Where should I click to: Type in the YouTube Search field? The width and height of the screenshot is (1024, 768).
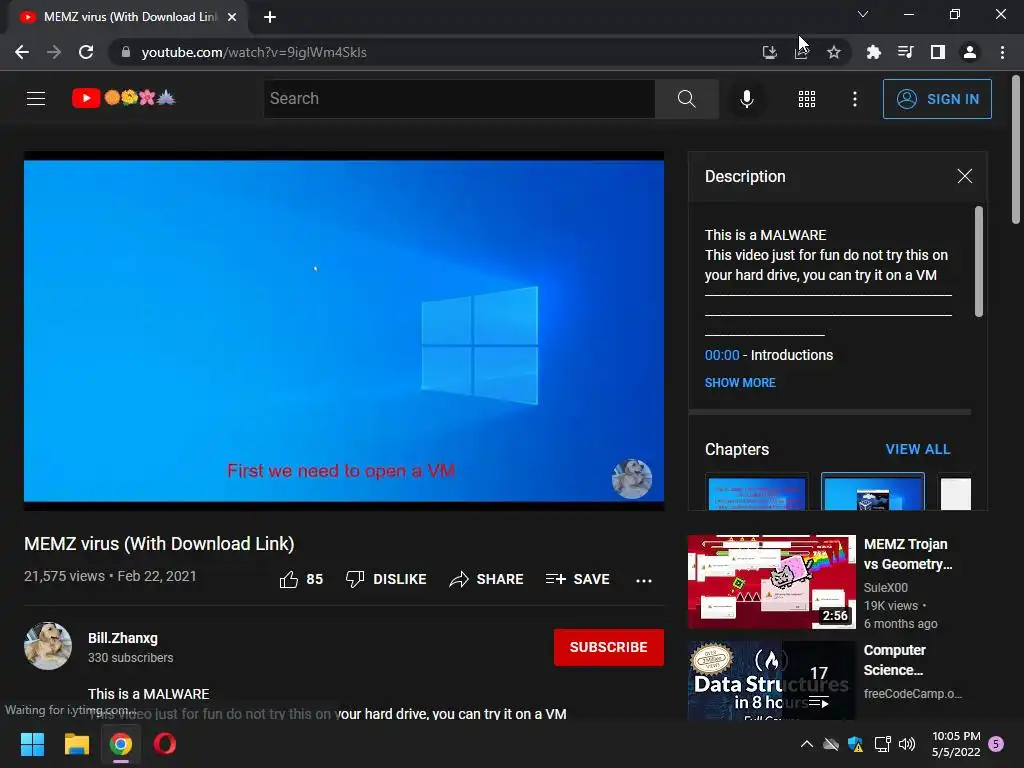[x=459, y=99]
